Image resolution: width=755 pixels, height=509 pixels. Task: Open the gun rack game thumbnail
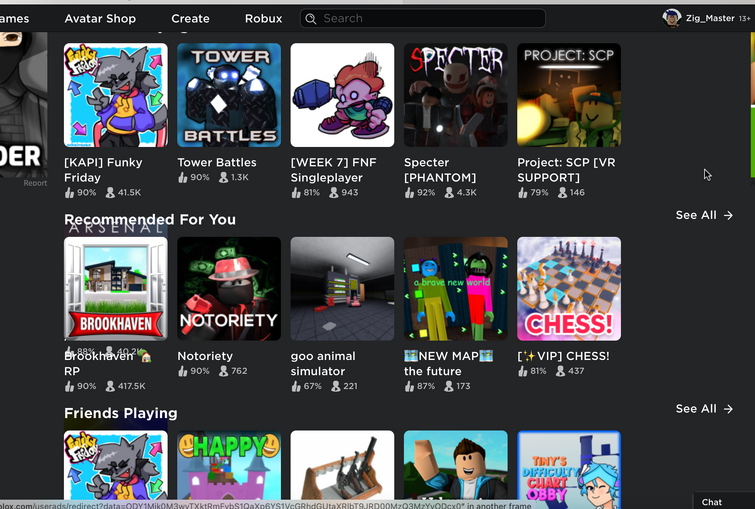(342, 465)
